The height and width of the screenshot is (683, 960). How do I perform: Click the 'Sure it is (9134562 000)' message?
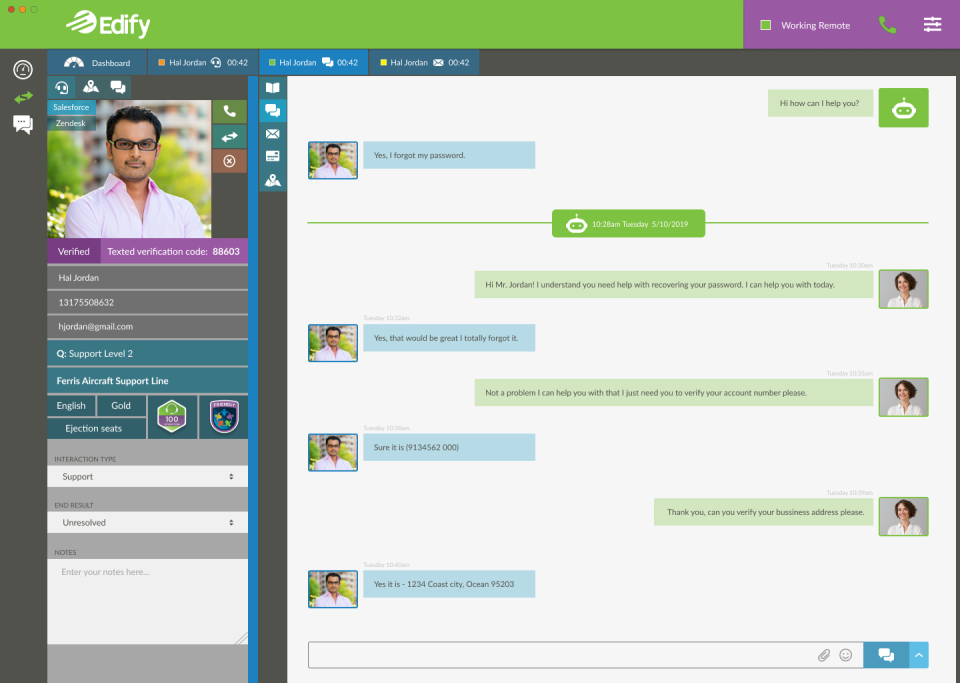(449, 447)
